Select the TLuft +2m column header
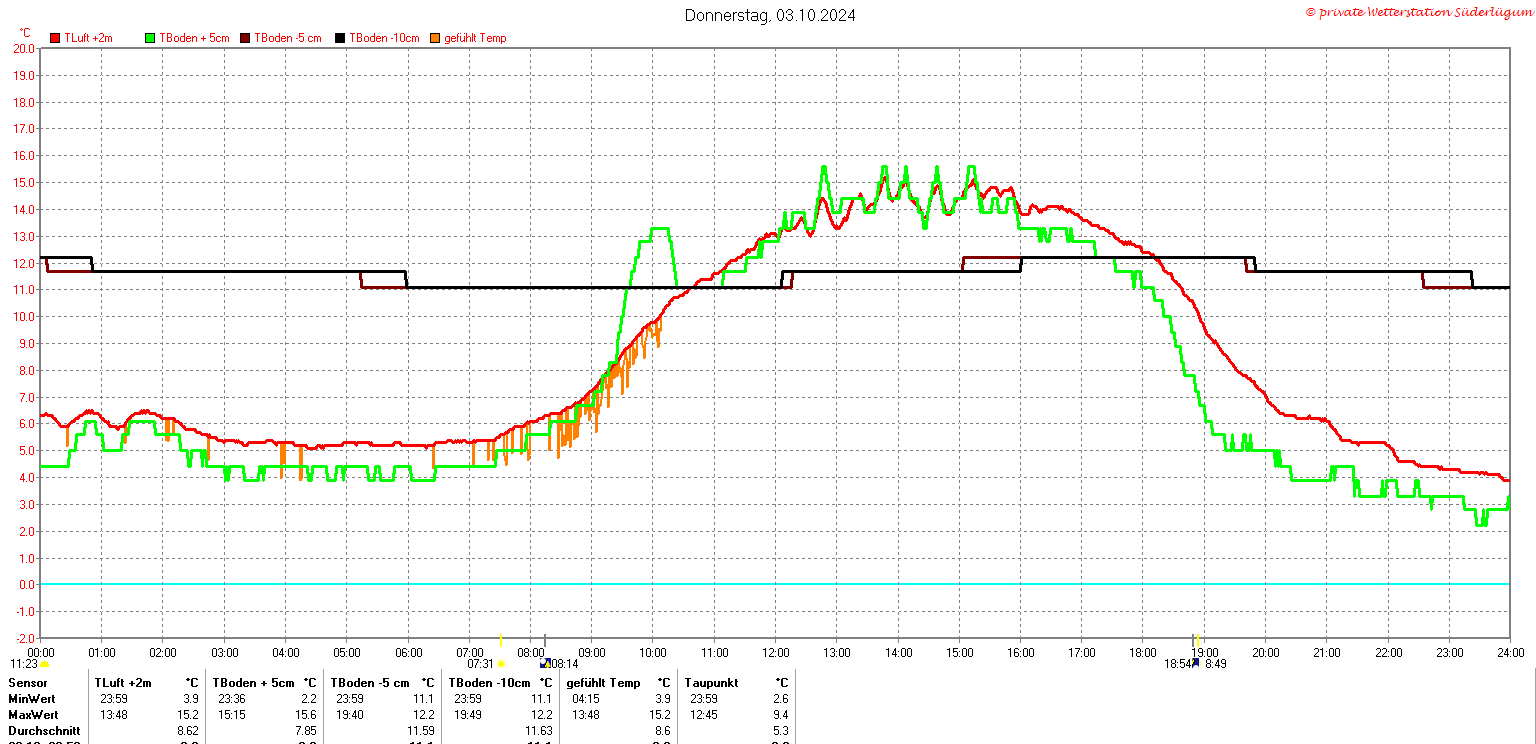This screenshot has height=744, width=1536. (123, 683)
